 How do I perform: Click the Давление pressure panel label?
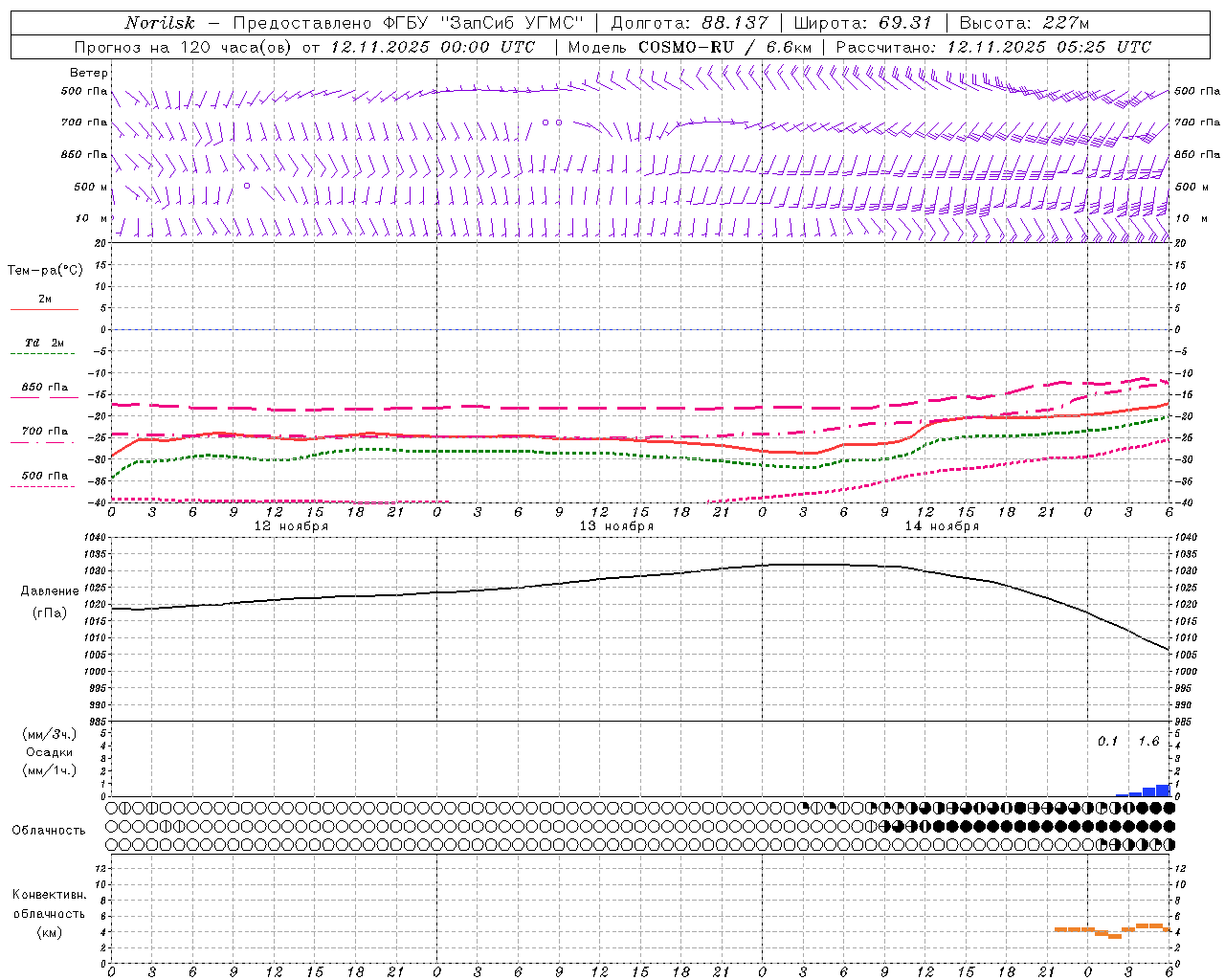tap(50, 590)
